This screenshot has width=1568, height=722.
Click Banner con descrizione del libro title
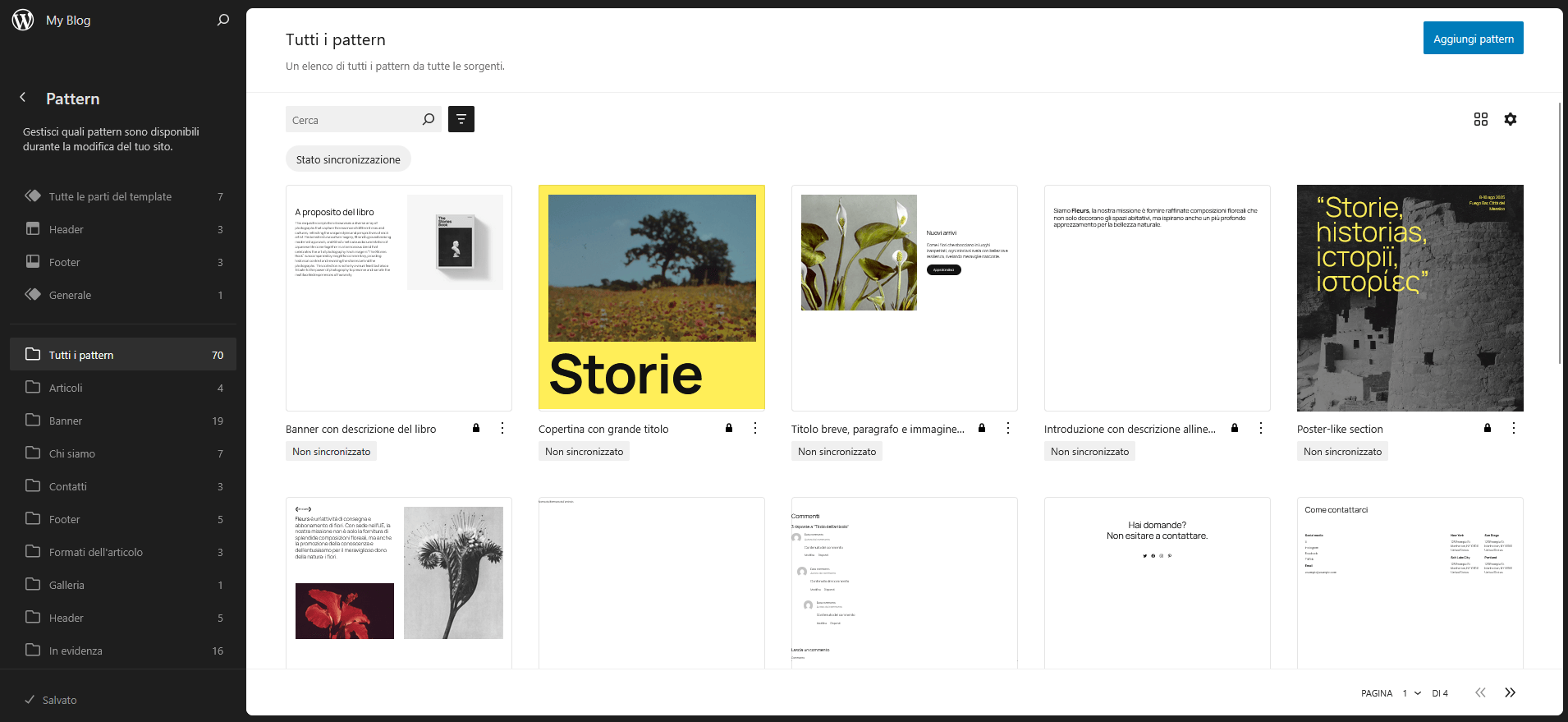(361, 429)
